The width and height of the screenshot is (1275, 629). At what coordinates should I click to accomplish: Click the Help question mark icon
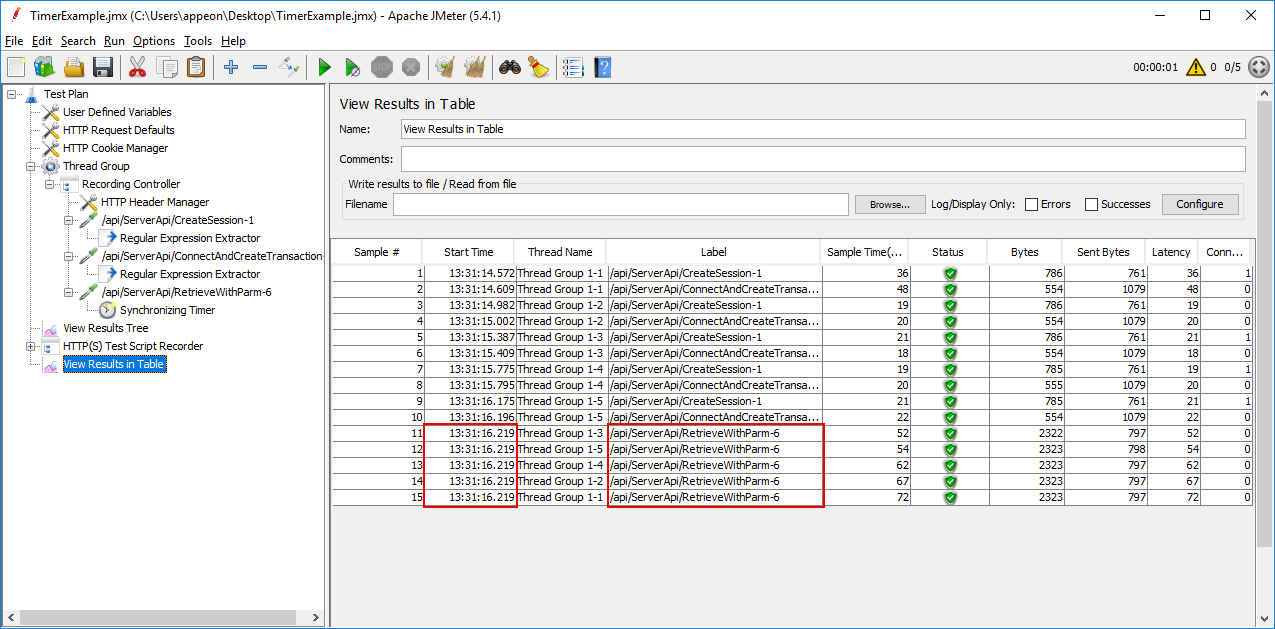pyautogui.click(x=602, y=67)
